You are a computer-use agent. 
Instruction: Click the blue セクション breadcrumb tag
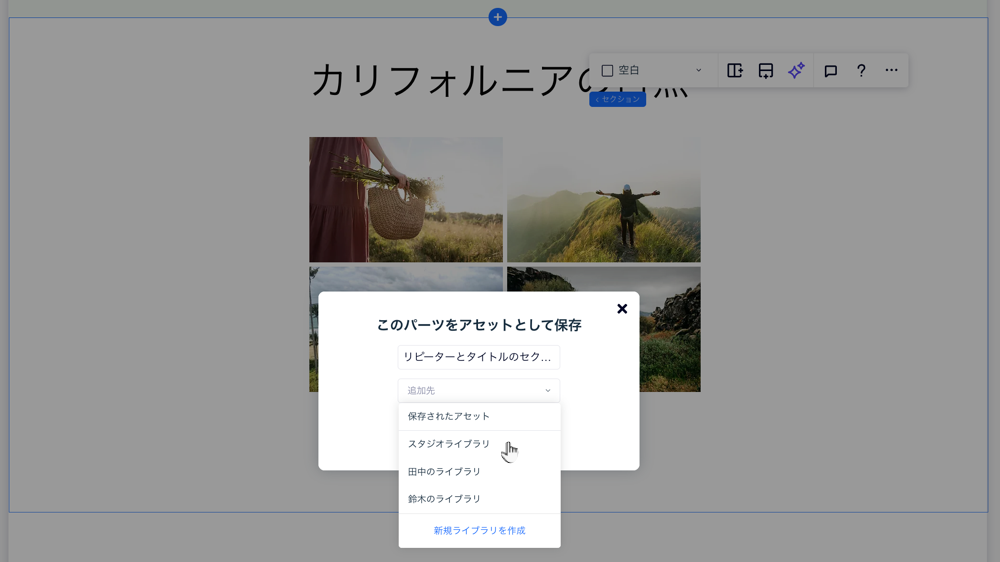pyautogui.click(x=617, y=100)
